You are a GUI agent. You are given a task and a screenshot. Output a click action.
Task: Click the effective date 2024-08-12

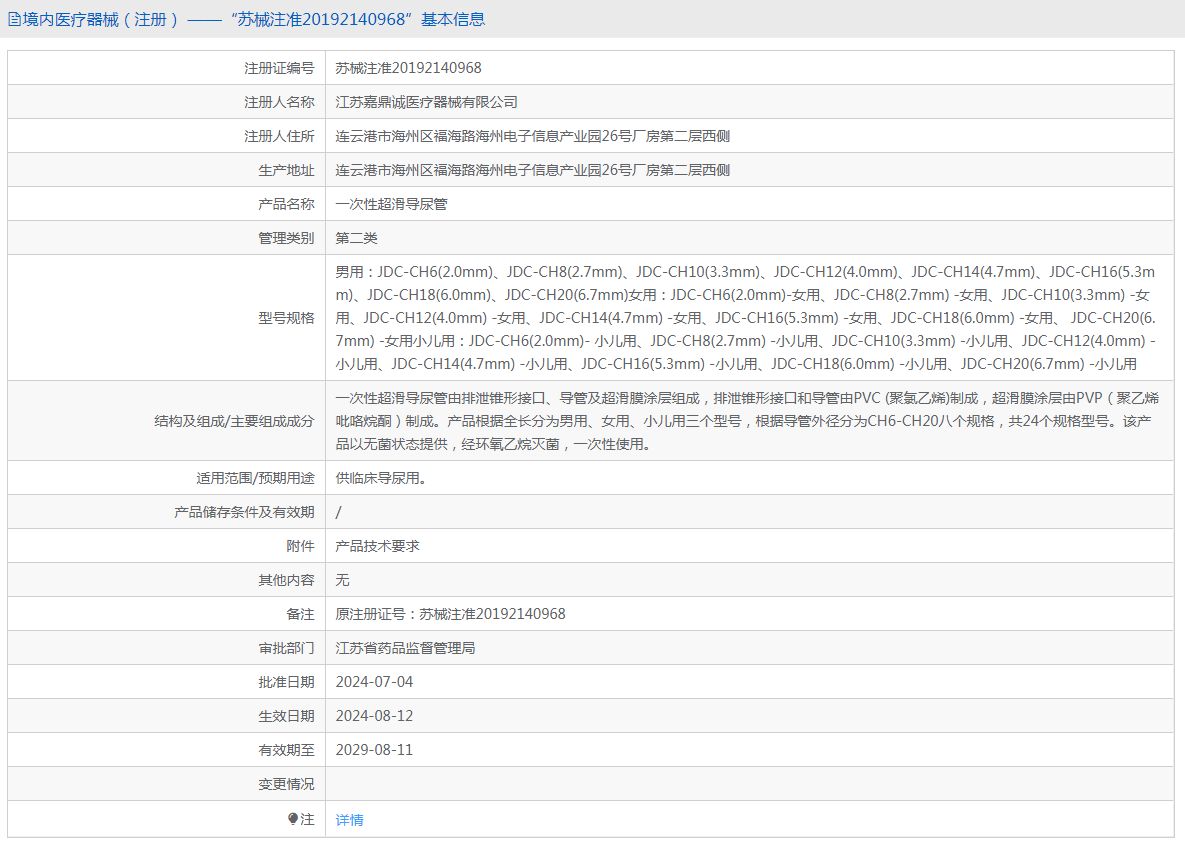pyautogui.click(x=374, y=716)
